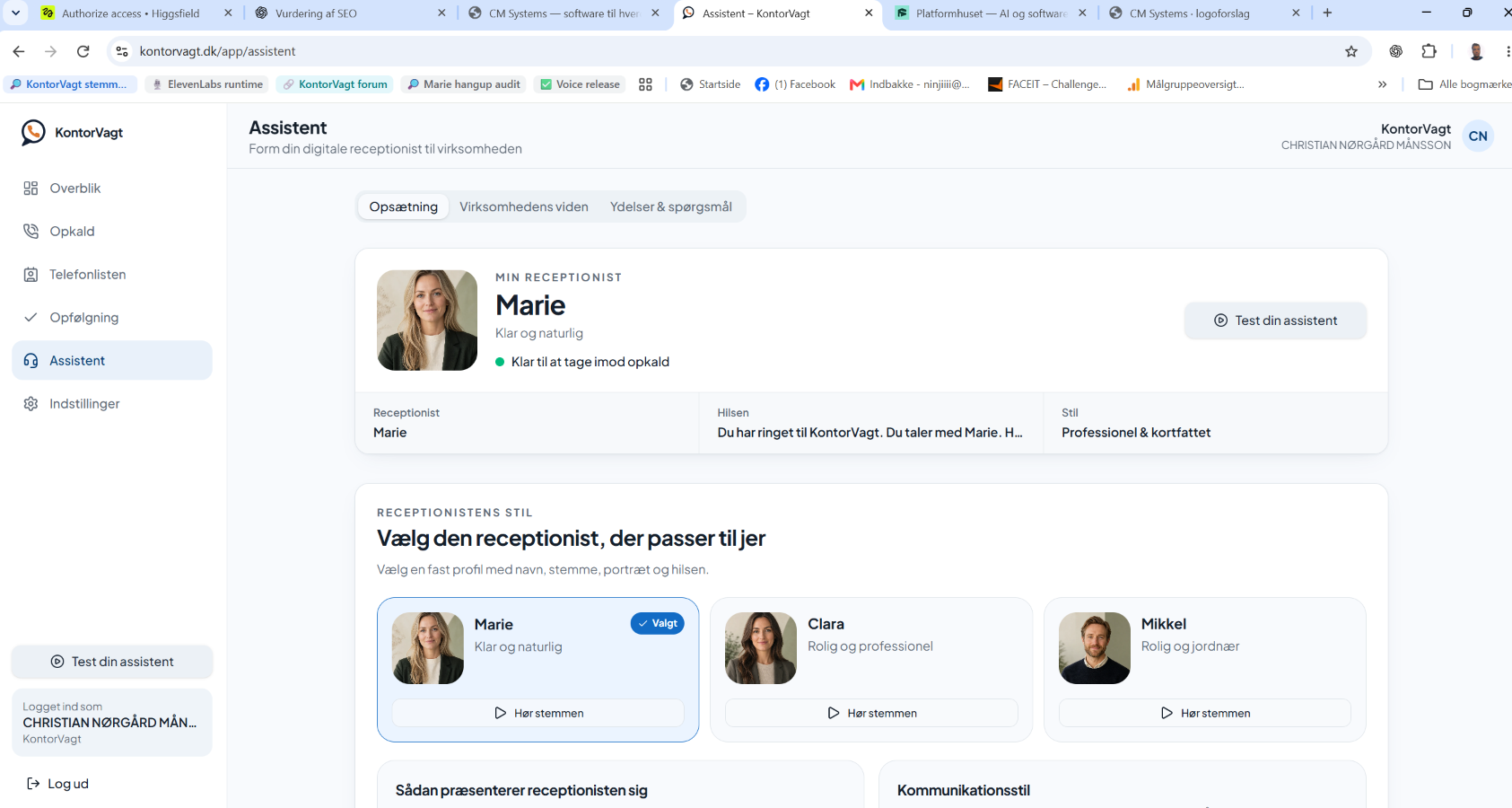Open the Opfølgning page
Viewport: 1512px width, 808px height.
[112, 318]
